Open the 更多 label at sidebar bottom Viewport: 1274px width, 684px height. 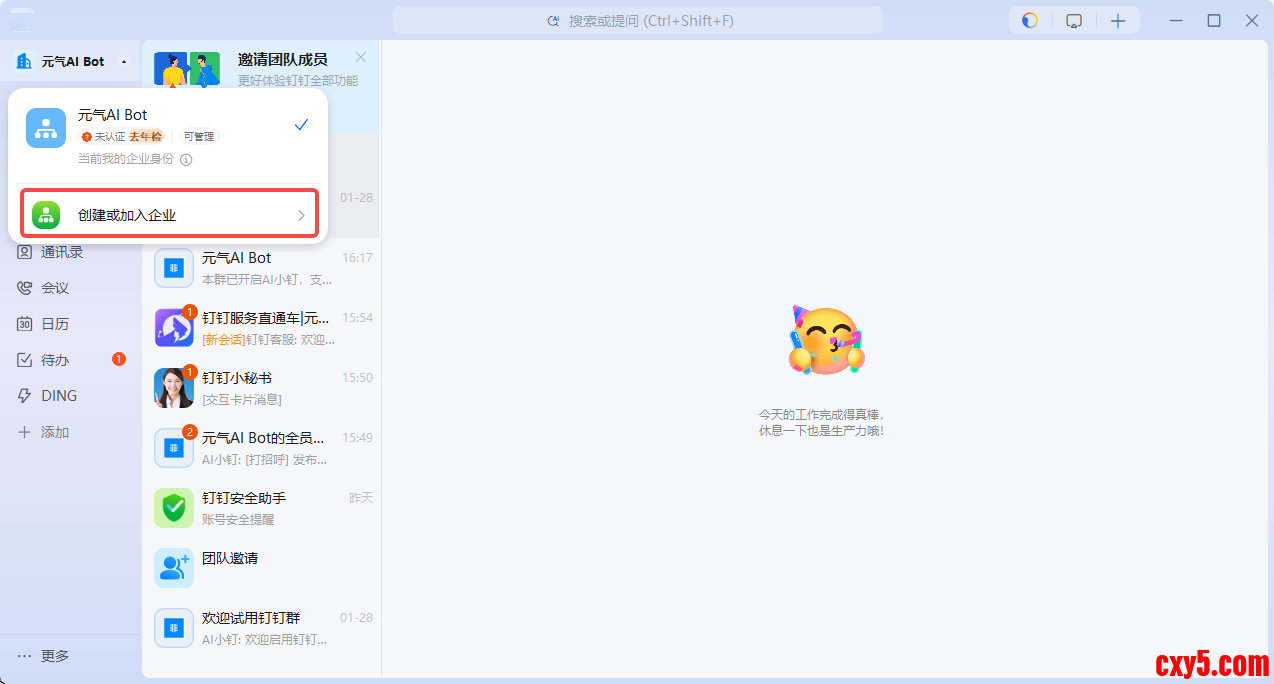click(x=55, y=656)
